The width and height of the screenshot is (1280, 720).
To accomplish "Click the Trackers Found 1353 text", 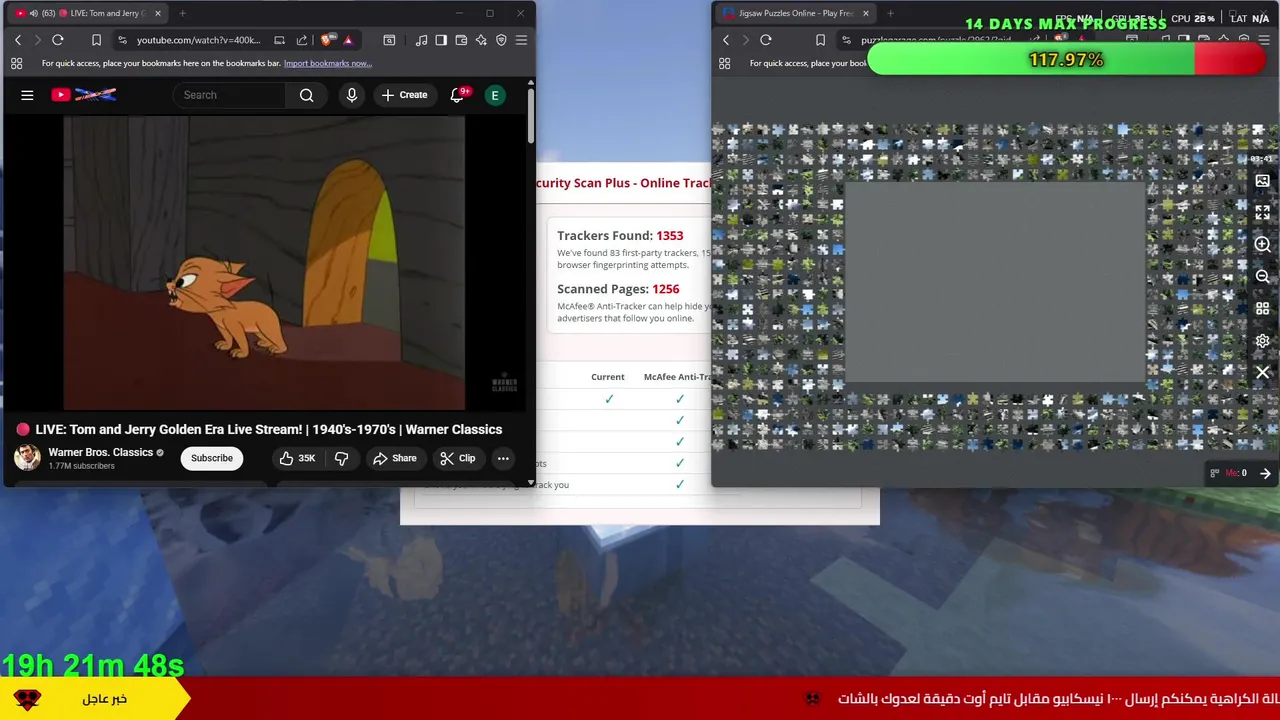I will pyautogui.click(x=620, y=236).
